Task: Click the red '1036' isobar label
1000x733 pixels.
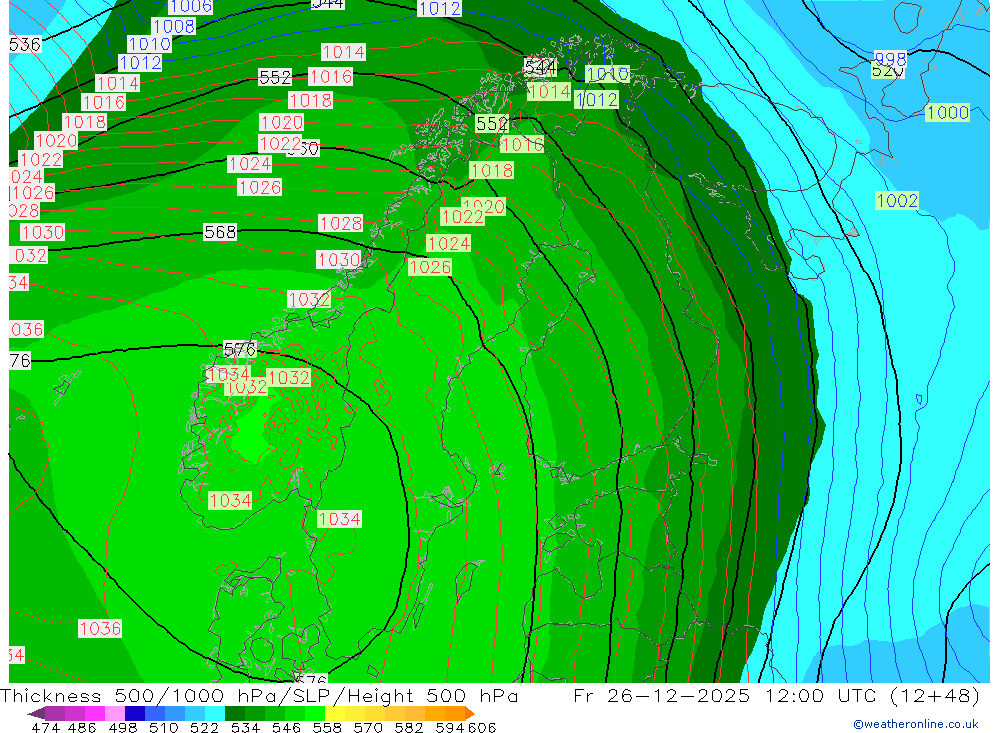Action: tap(100, 628)
